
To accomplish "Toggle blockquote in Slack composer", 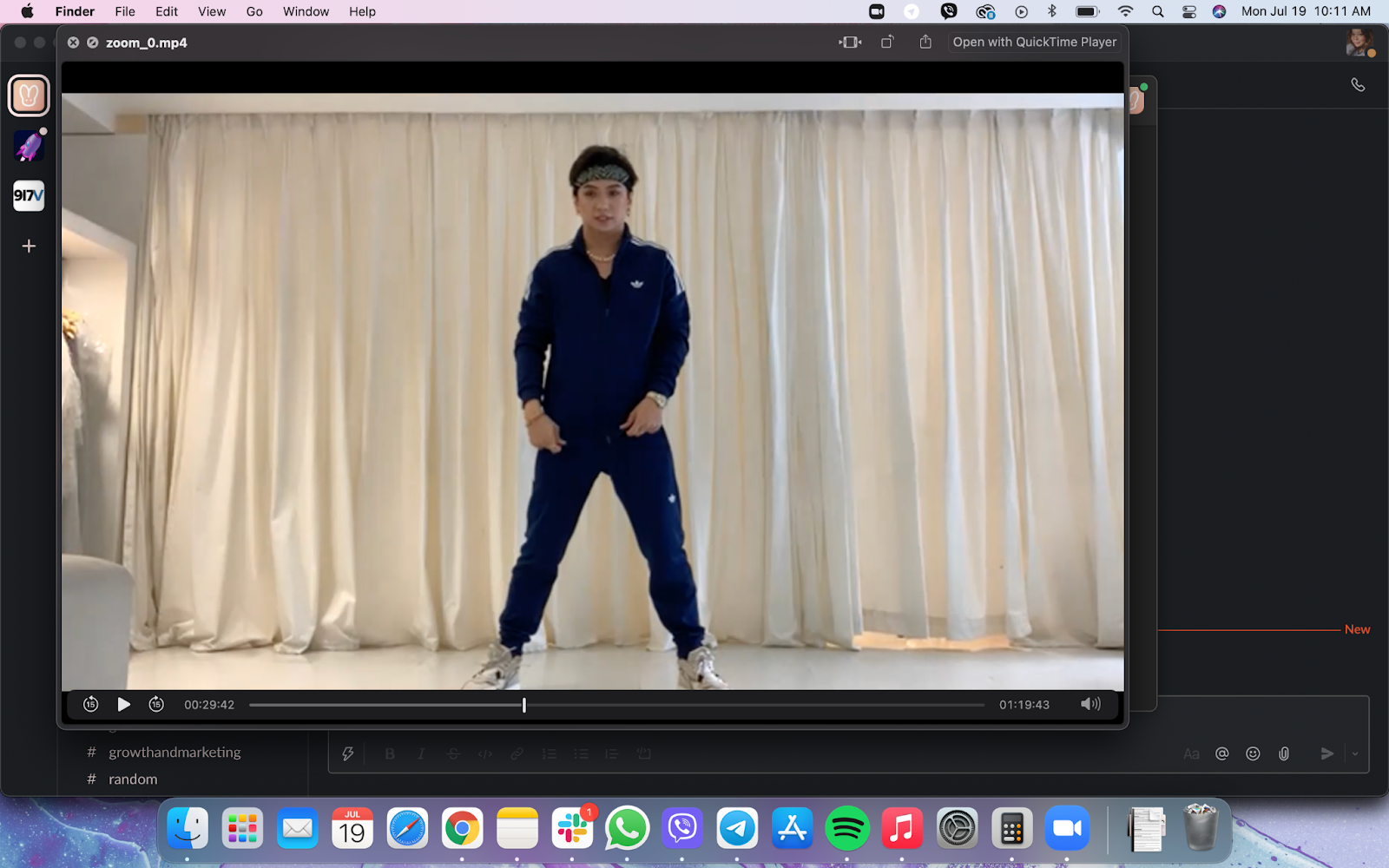I will tap(611, 753).
